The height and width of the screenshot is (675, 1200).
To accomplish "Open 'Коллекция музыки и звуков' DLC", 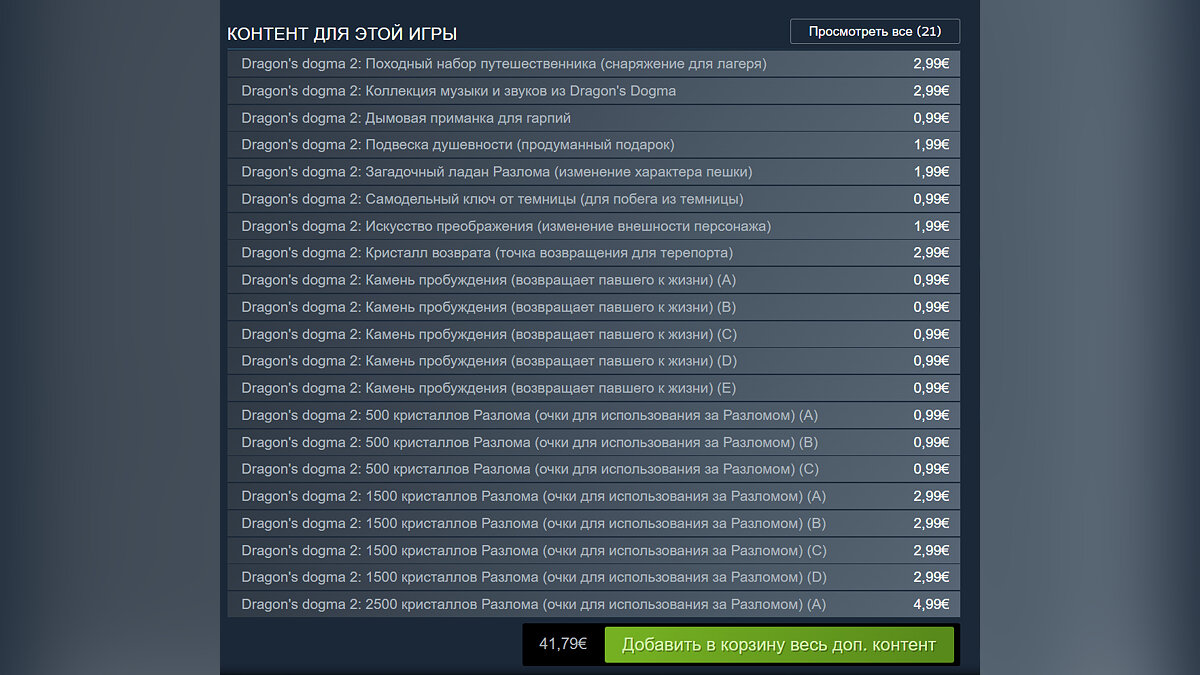I will [x=459, y=91].
